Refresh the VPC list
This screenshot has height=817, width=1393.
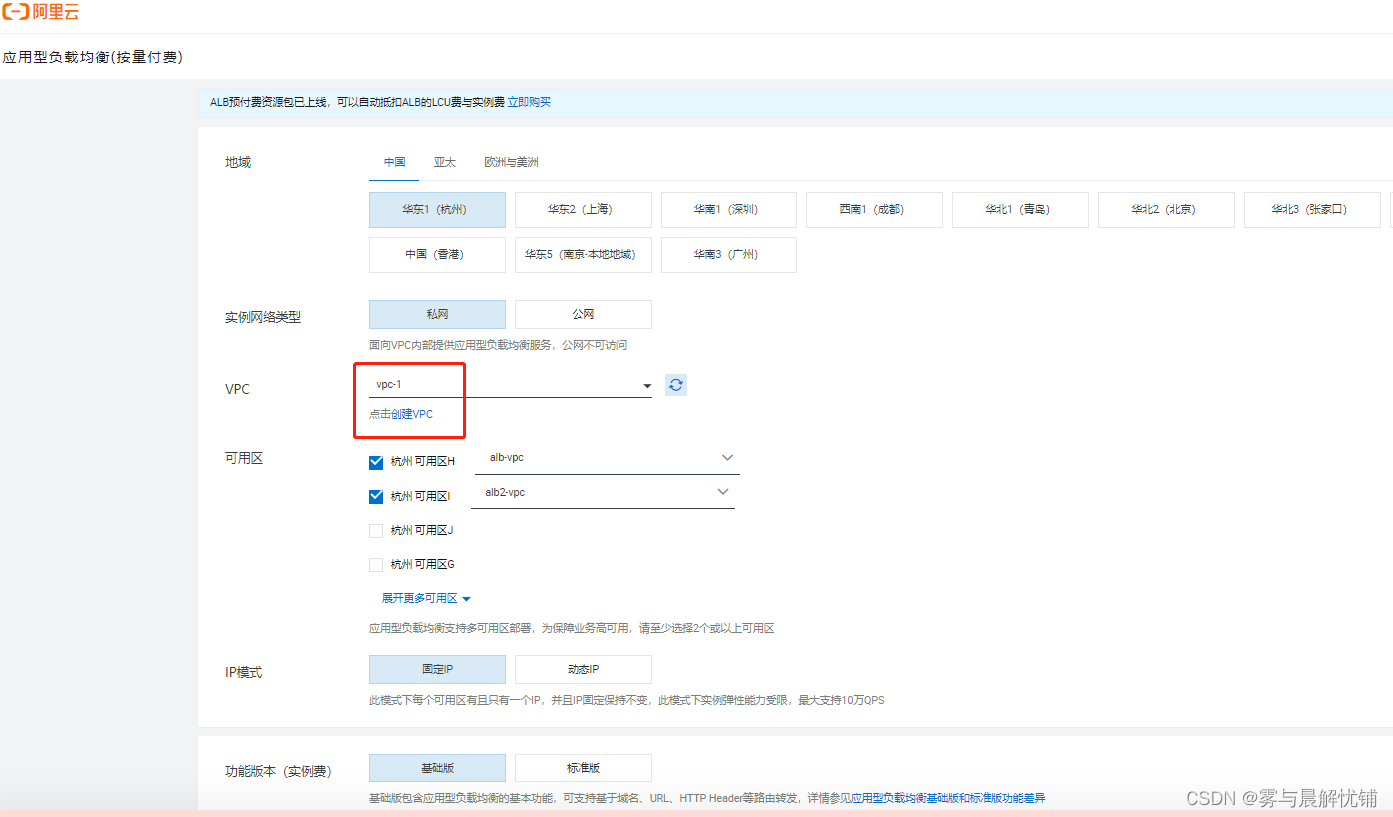point(676,385)
